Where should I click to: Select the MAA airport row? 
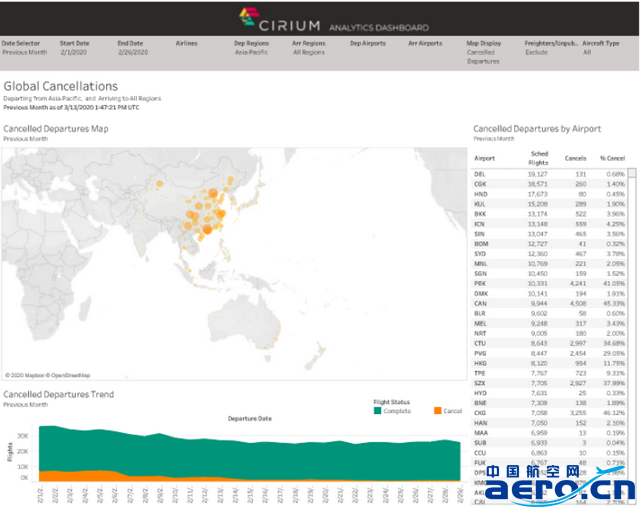[549, 433]
